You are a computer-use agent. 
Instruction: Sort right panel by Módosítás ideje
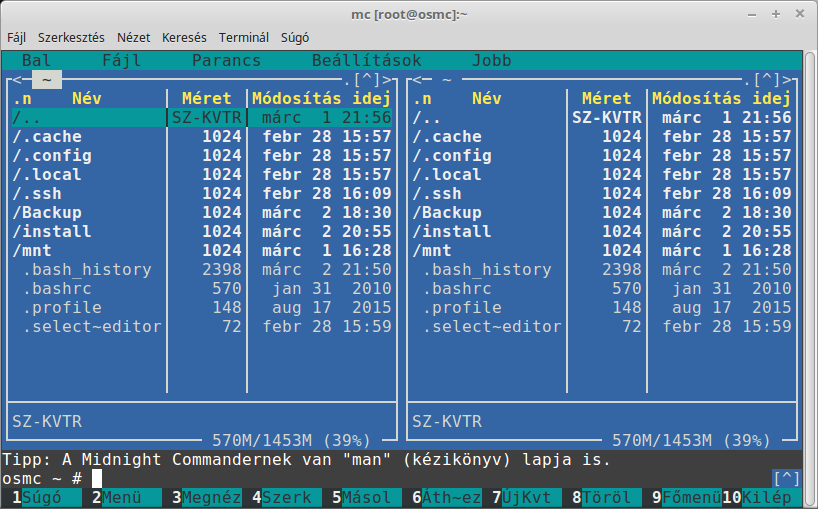[721, 99]
